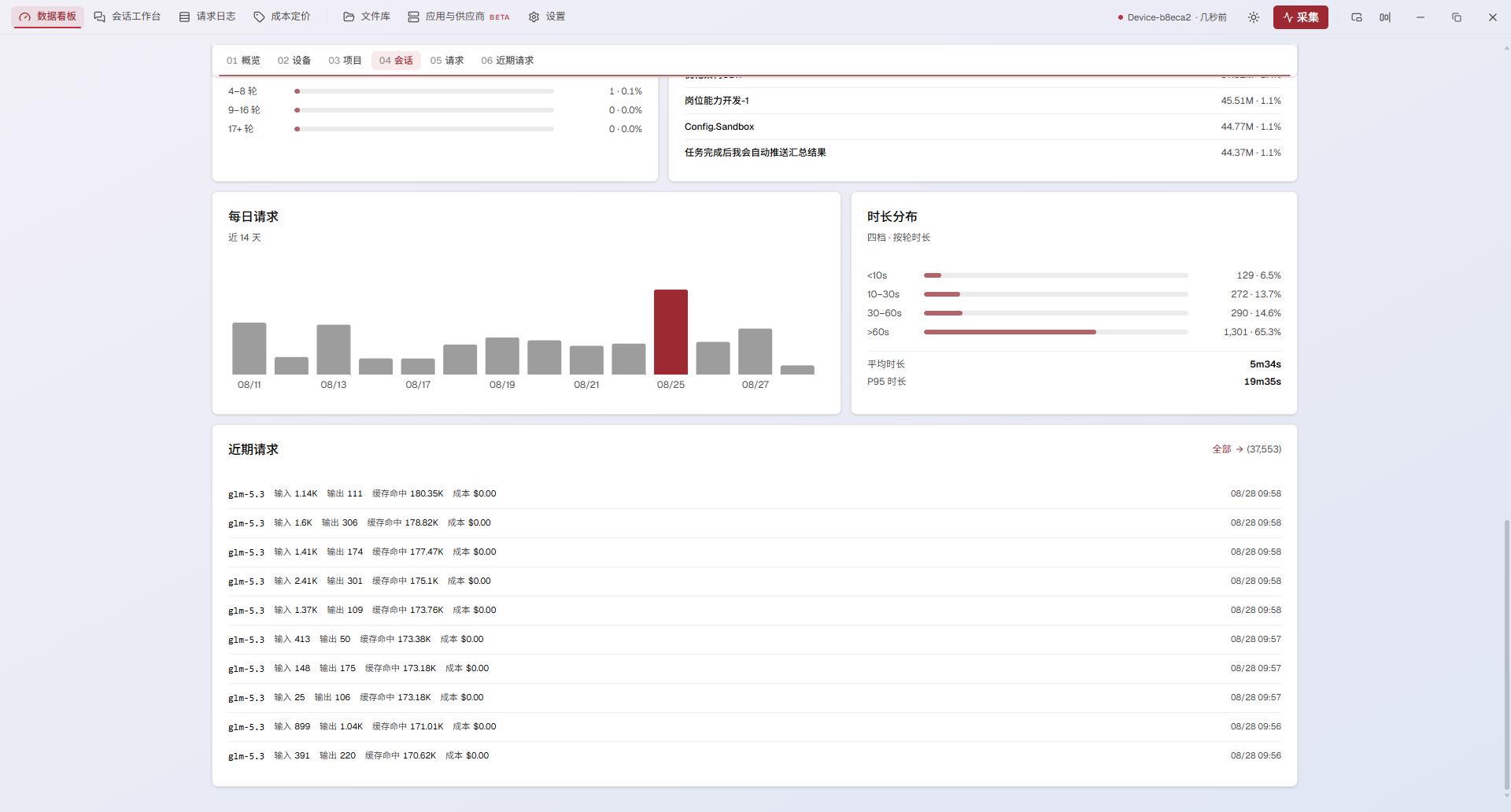Open the request row with 输入 391

[755, 756]
